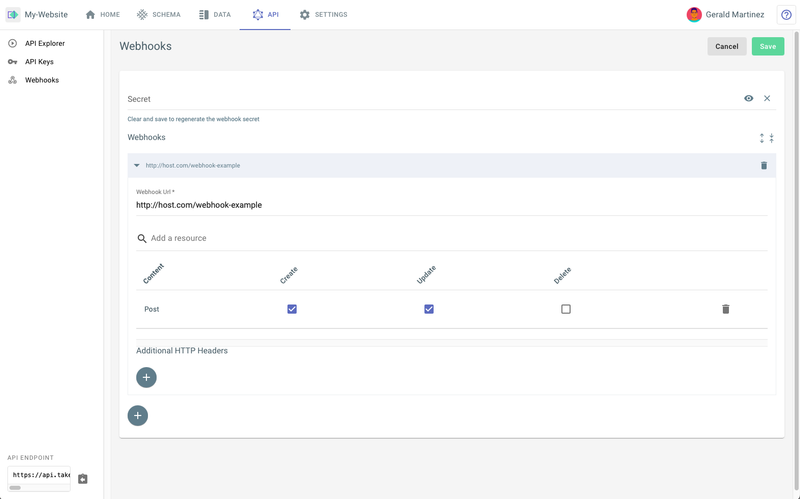Cancel webhook editing
The image size is (800, 499).
pyautogui.click(x=727, y=46)
